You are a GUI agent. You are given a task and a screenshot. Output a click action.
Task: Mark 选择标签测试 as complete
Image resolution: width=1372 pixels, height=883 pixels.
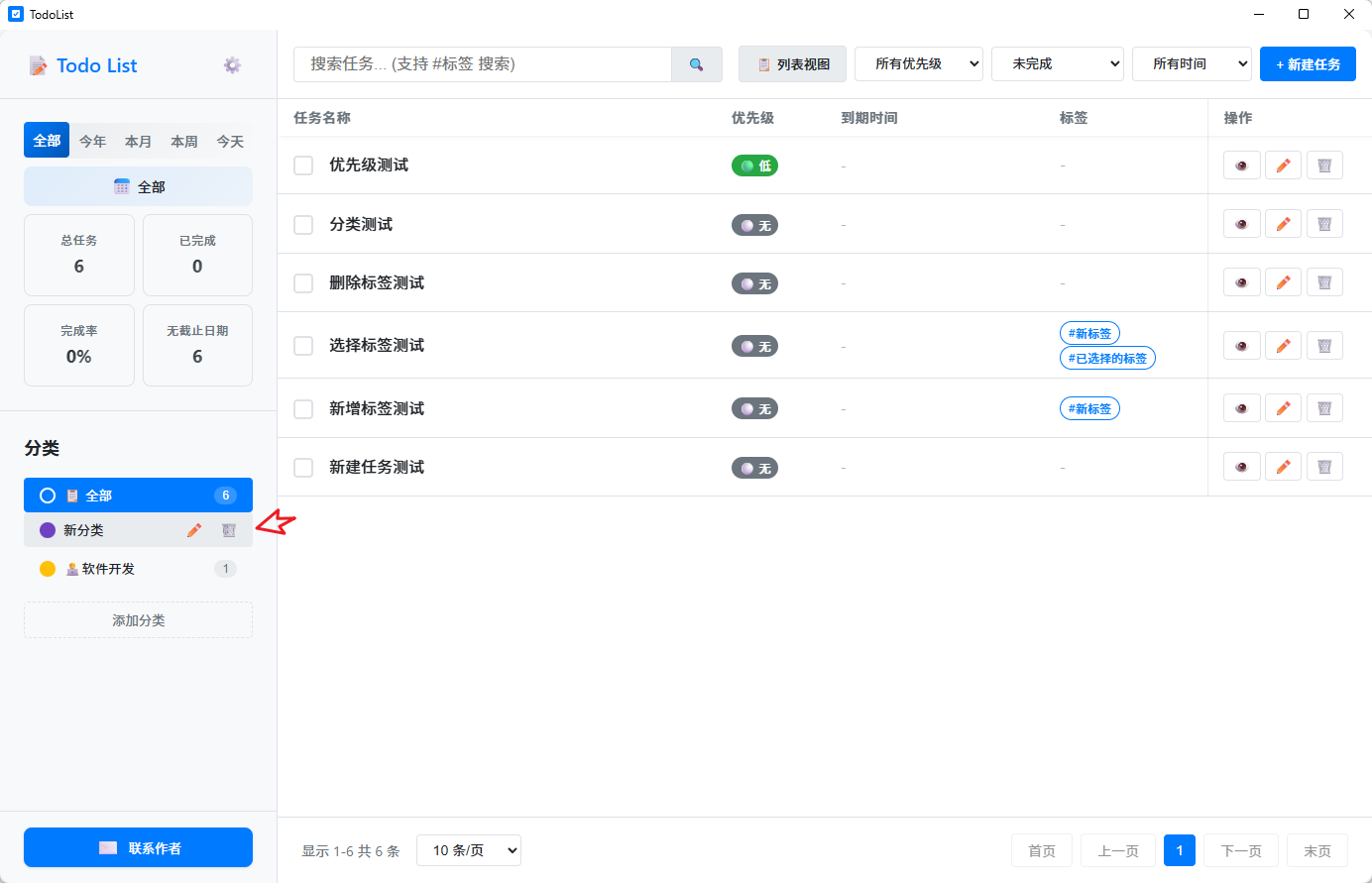[x=303, y=346]
